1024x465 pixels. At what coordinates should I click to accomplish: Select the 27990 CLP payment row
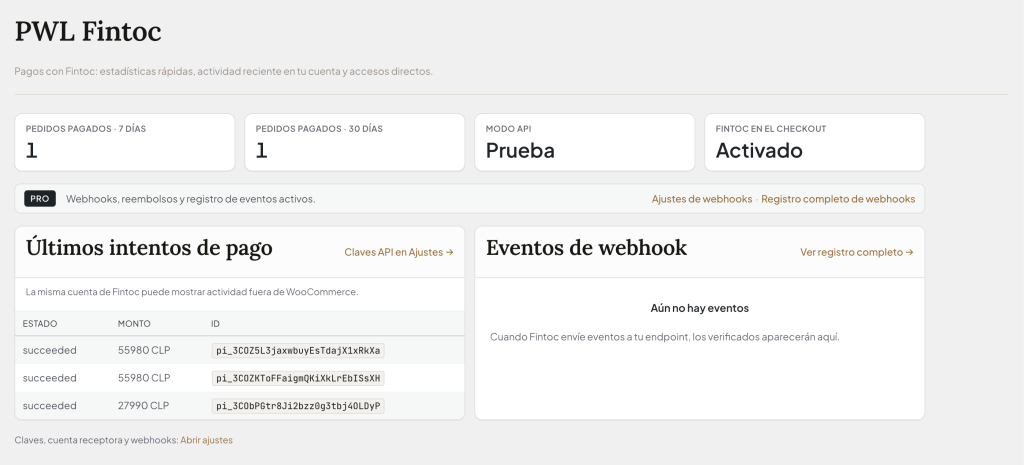tap(240, 406)
